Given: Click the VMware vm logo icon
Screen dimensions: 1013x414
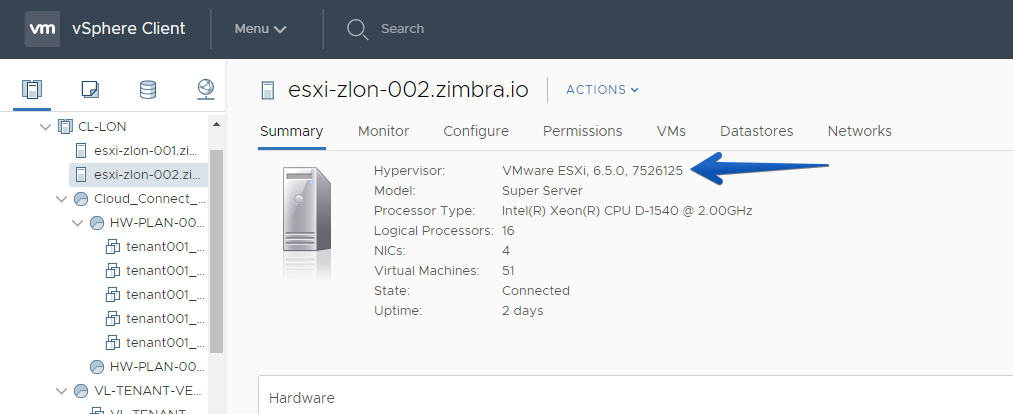Looking at the screenshot, I should click(43, 29).
